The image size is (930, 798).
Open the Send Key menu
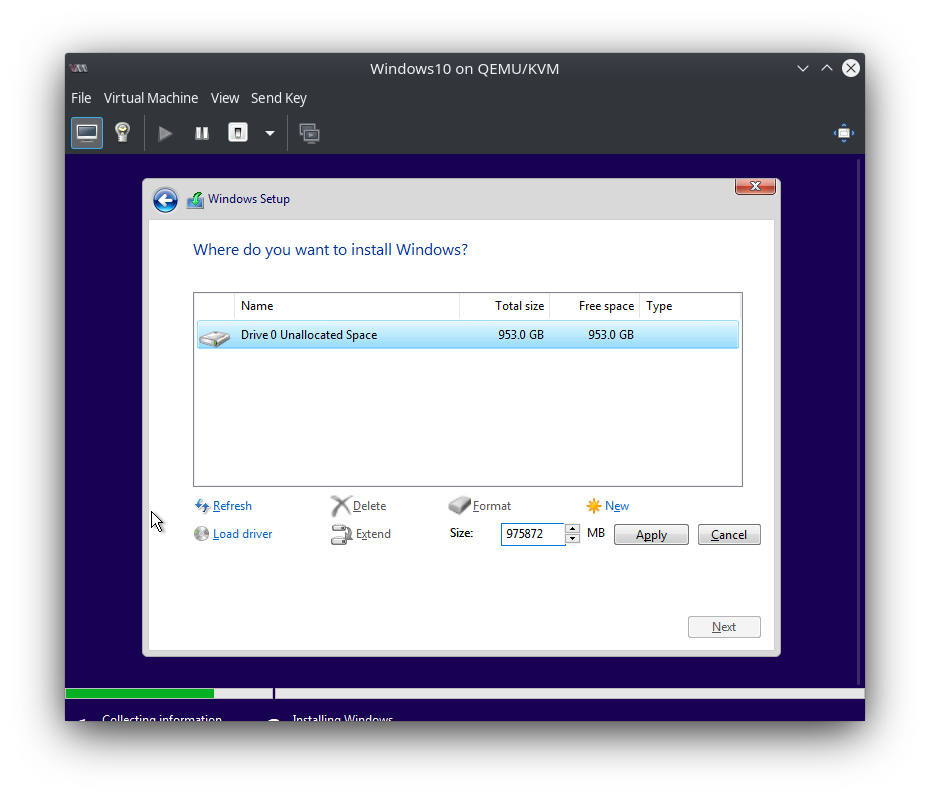point(279,98)
